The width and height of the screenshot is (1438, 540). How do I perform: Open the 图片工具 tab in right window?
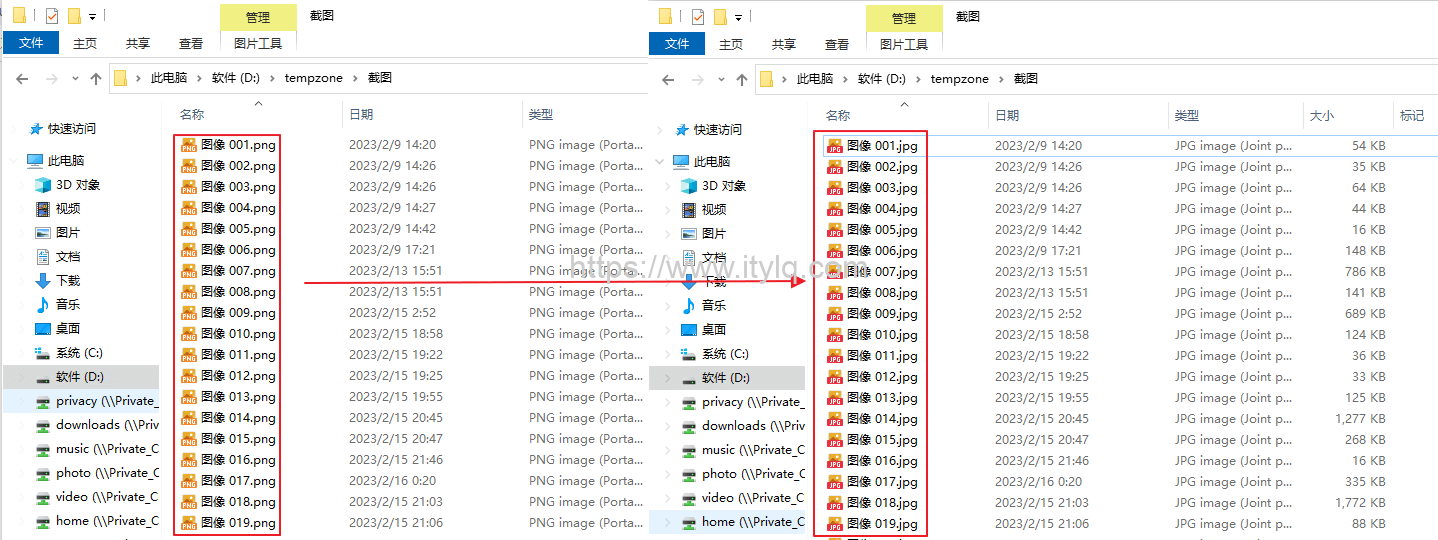pyautogui.click(x=904, y=44)
